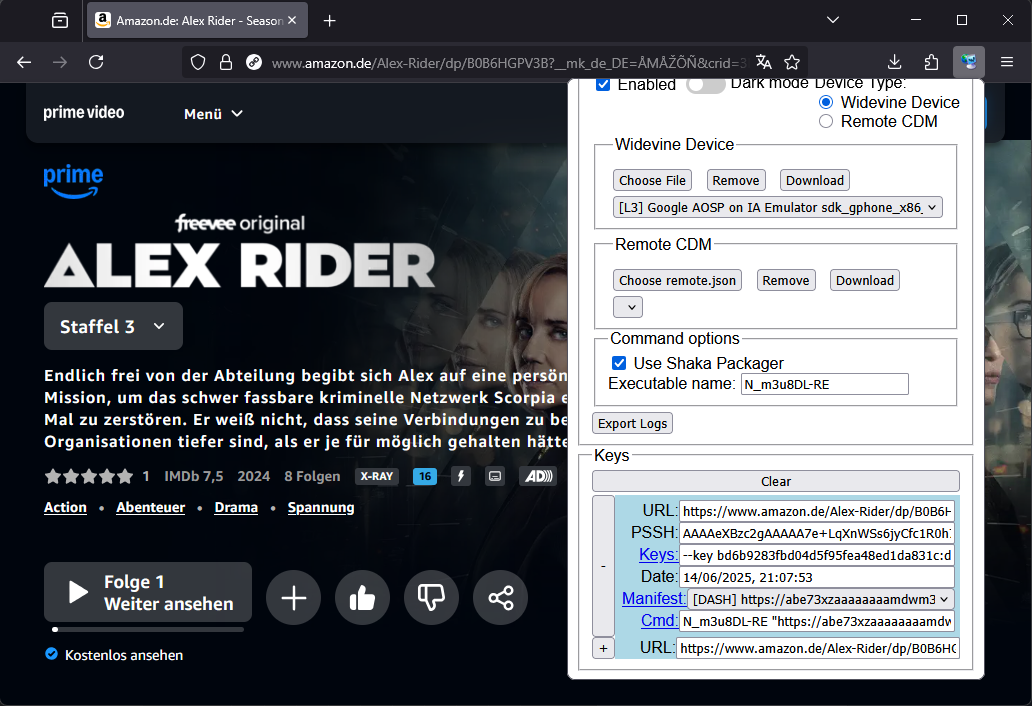
Task: Open the site permissions icon in address bar
Action: [x=253, y=63]
